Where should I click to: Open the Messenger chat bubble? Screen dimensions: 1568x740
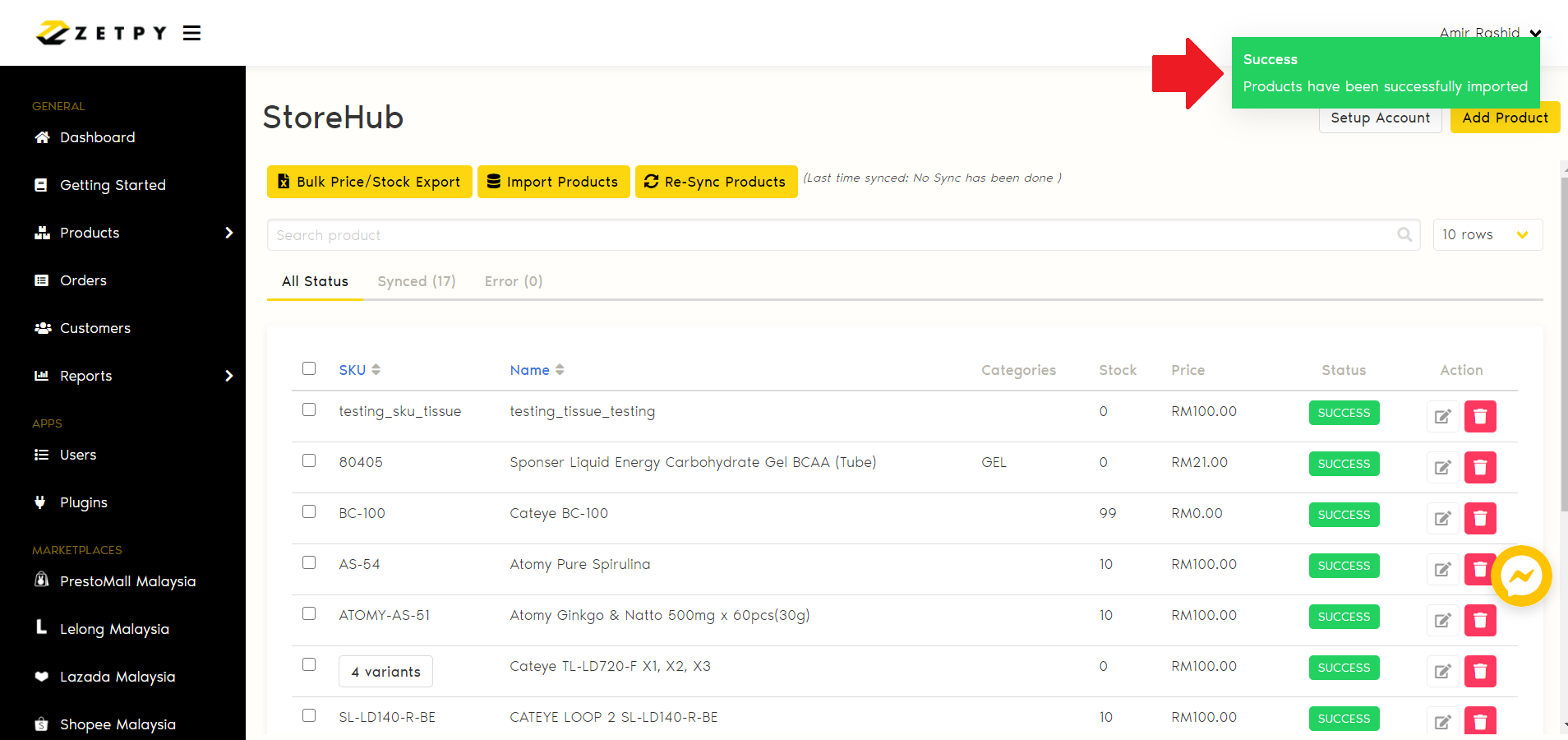click(1520, 576)
